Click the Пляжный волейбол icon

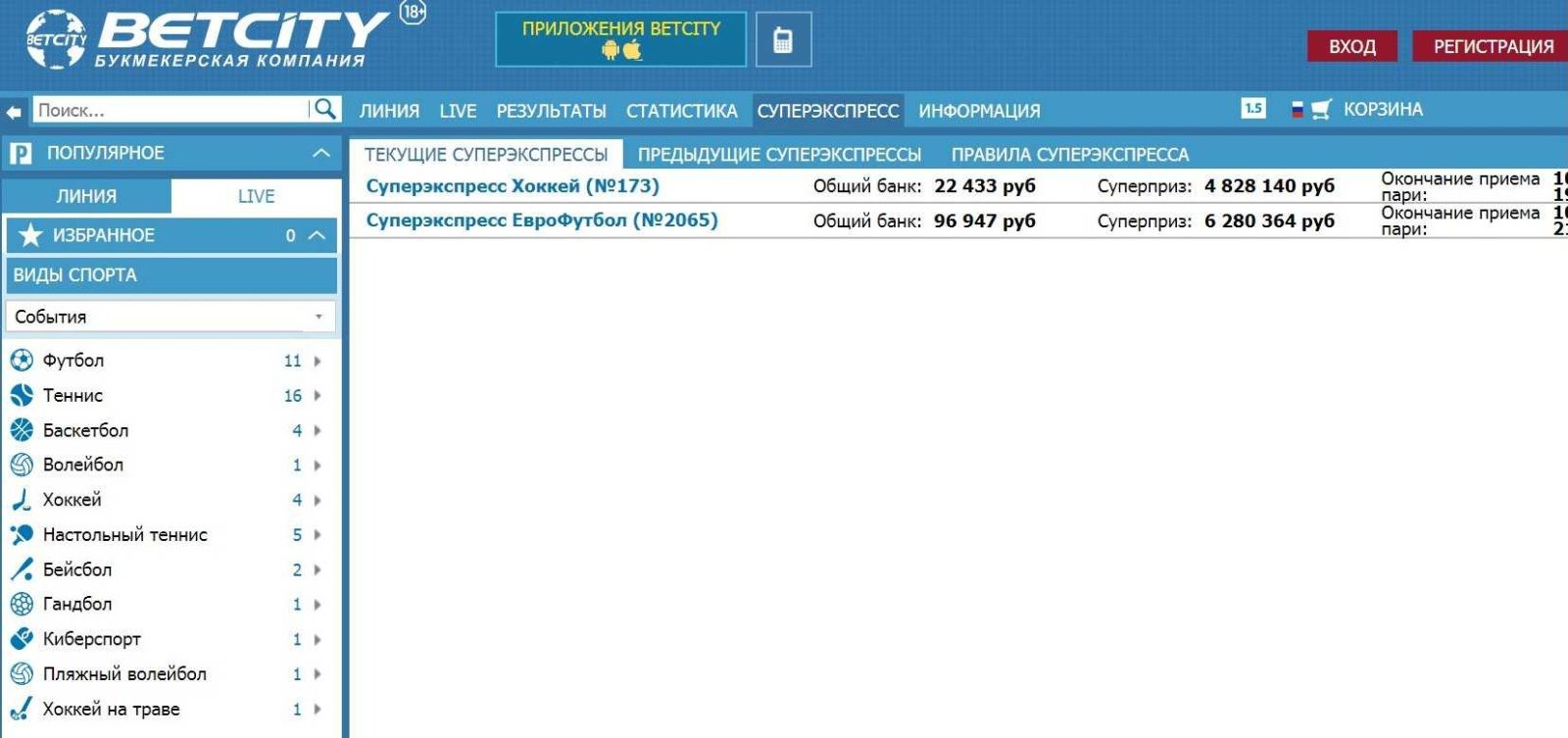pos(22,673)
